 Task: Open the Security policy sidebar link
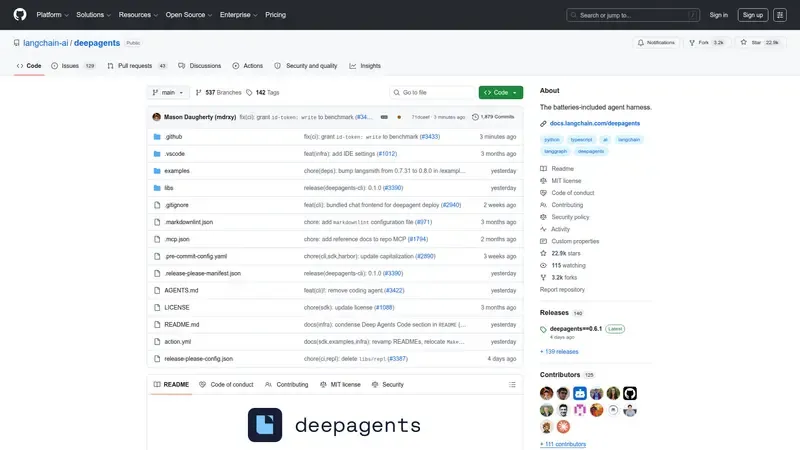[565, 217]
